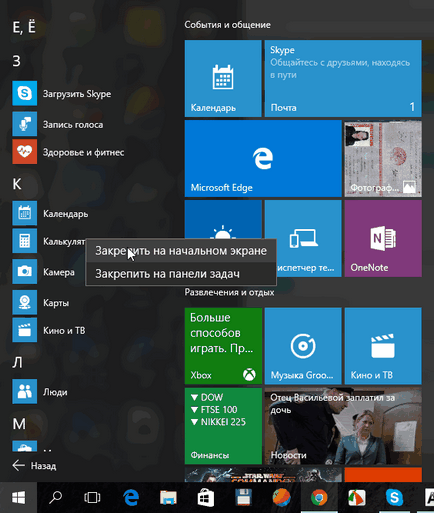
Task: Open Skype on the taskbar
Action: point(394,498)
